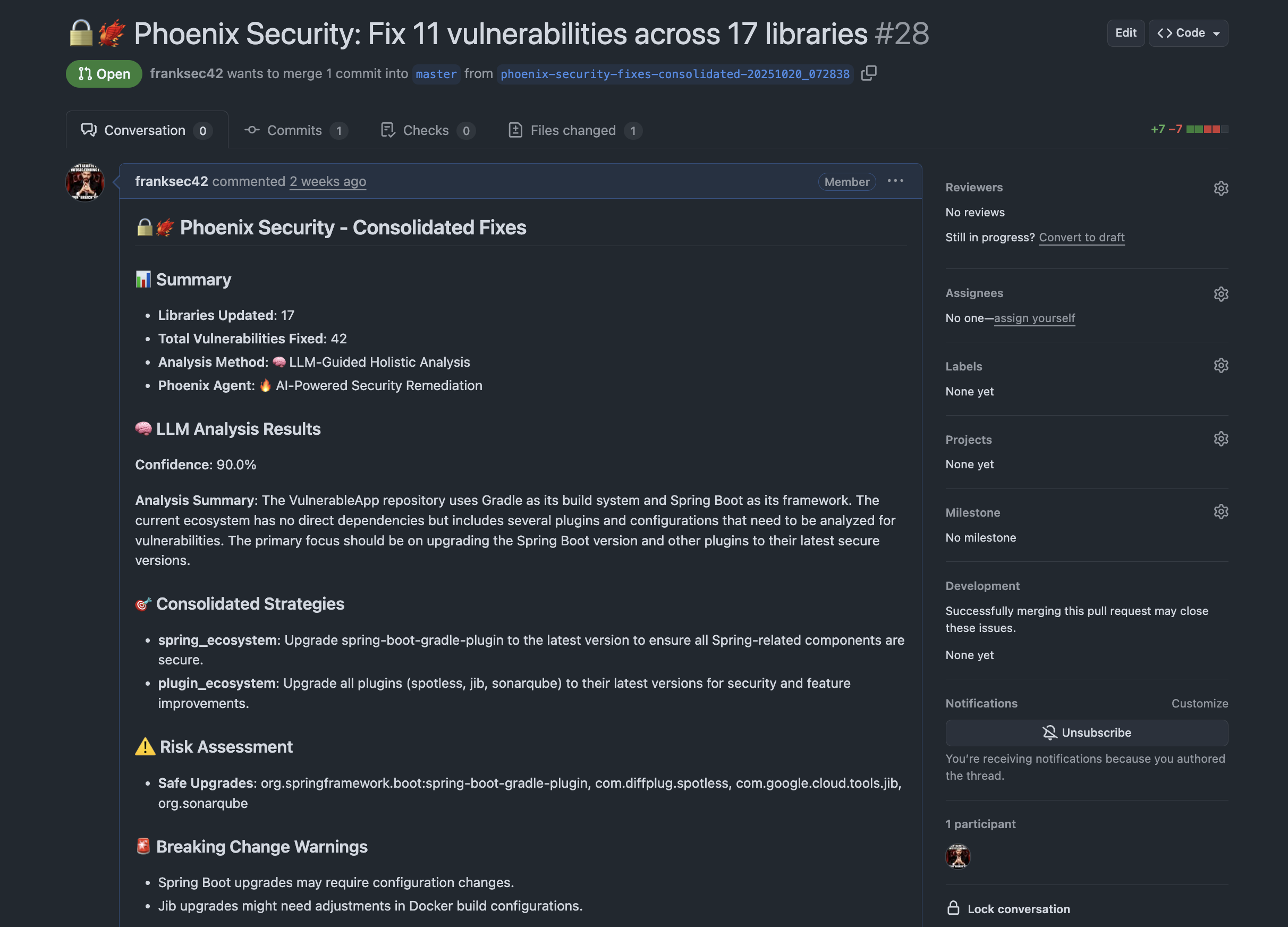
Task: Open Reviewers gear settings
Action: point(1221,188)
